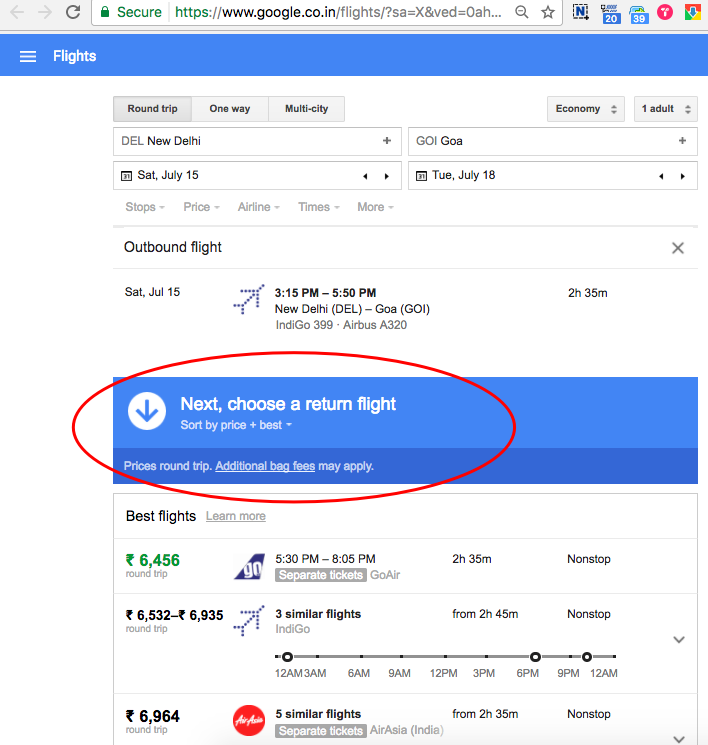The width and height of the screenshot is (708, 745).
Task: Close the Outbound flight panel
Action: (x=678, y=248)
